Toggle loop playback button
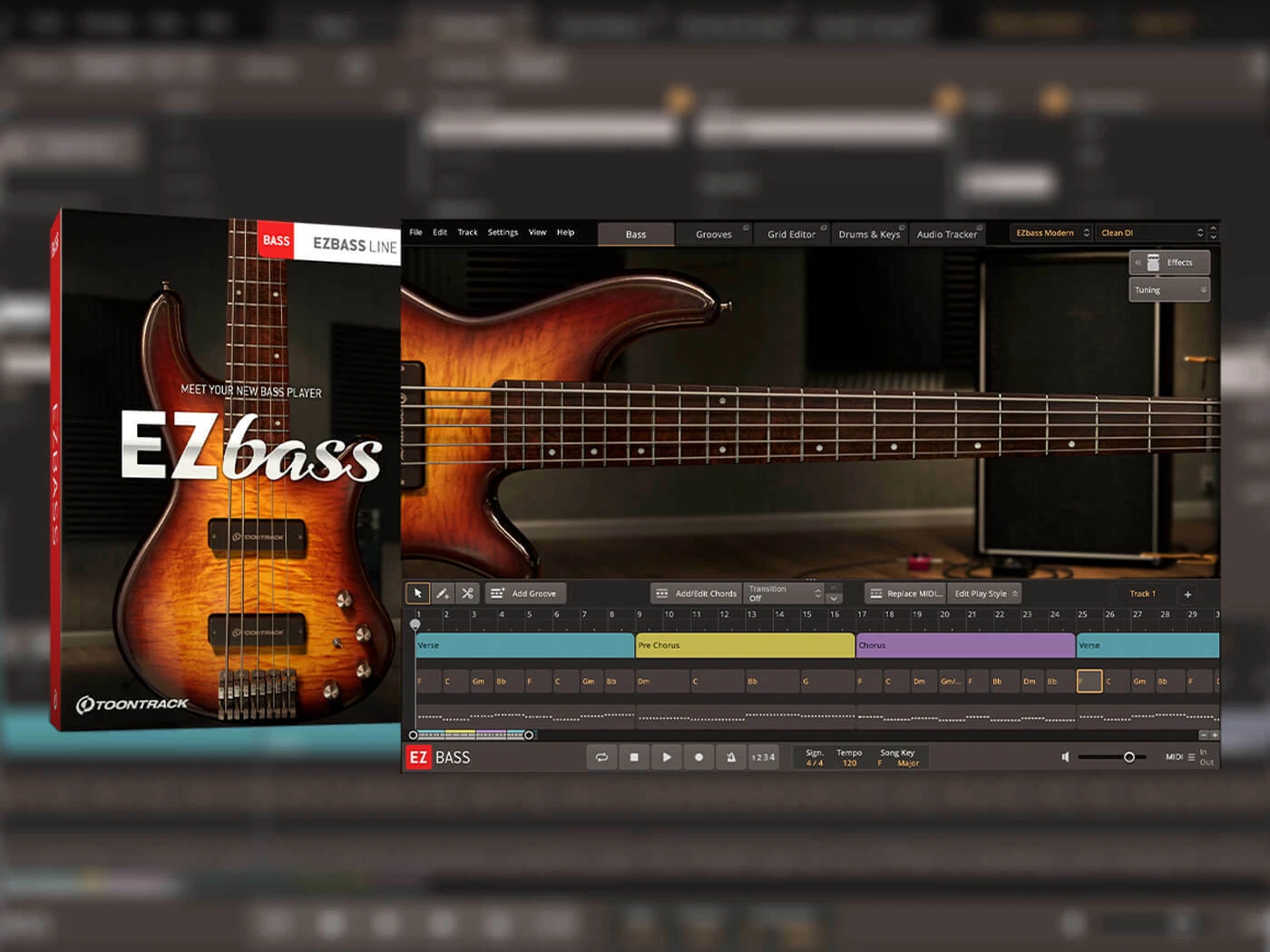The height and width of the screenshot is (952, 1270). 601,757
